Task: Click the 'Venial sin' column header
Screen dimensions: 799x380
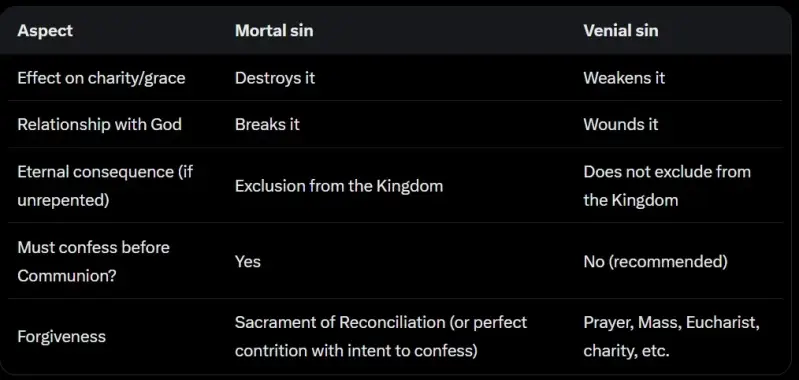Action: pos(621,31)
